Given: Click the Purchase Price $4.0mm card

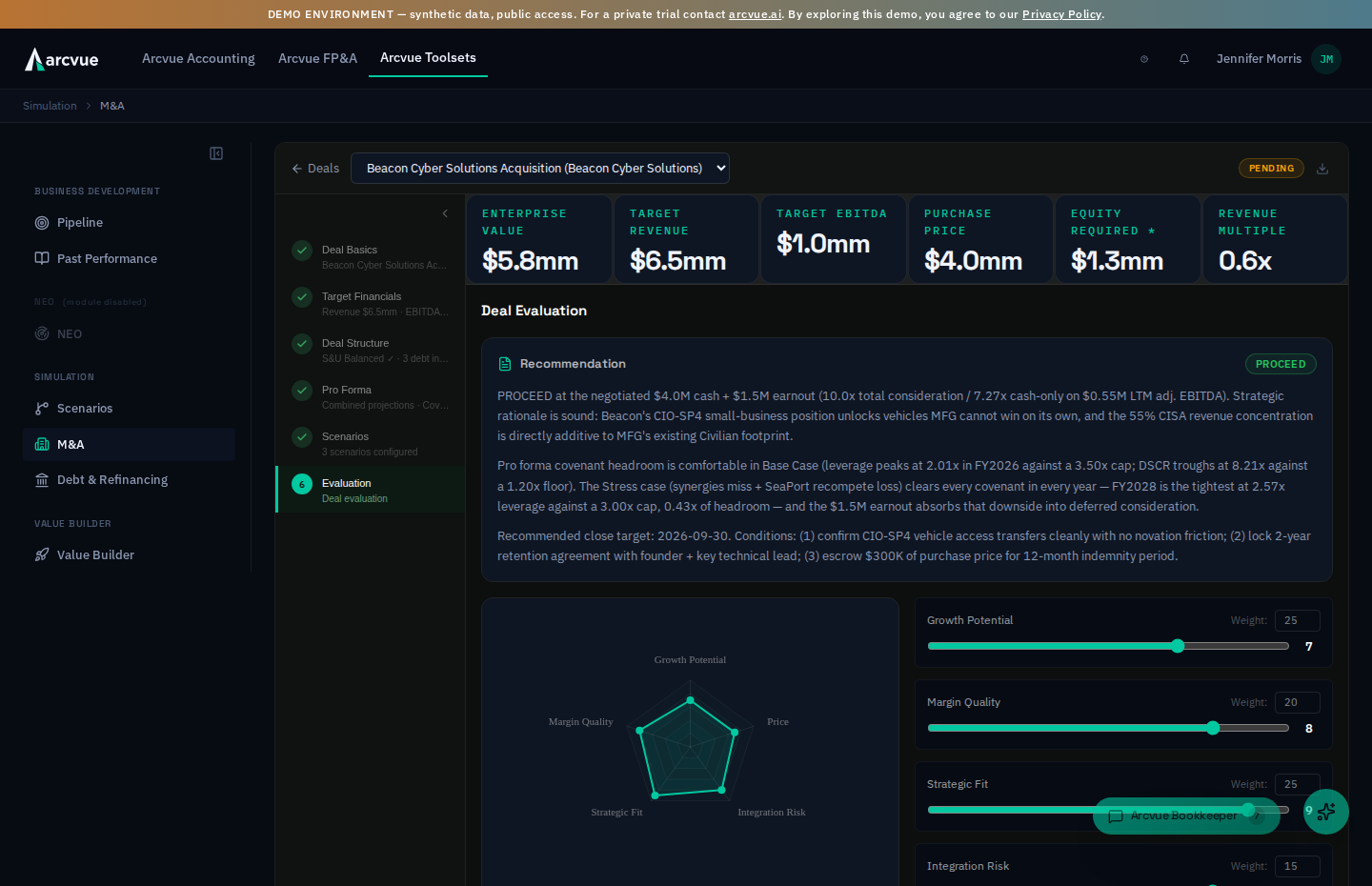Looking at the screenshot, I should click(980, 239).
